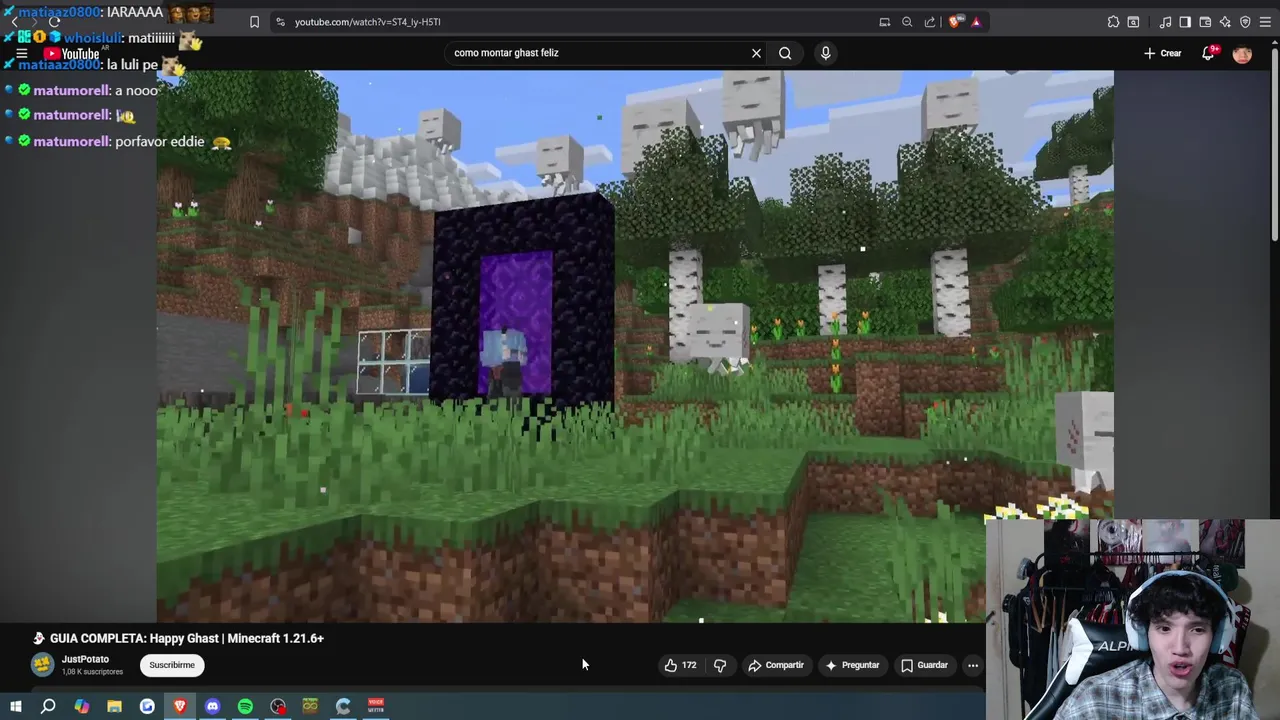Viewport: 1280px width, 720px height.
Task: Open the Crear button
Action: tap(1163, 53)
